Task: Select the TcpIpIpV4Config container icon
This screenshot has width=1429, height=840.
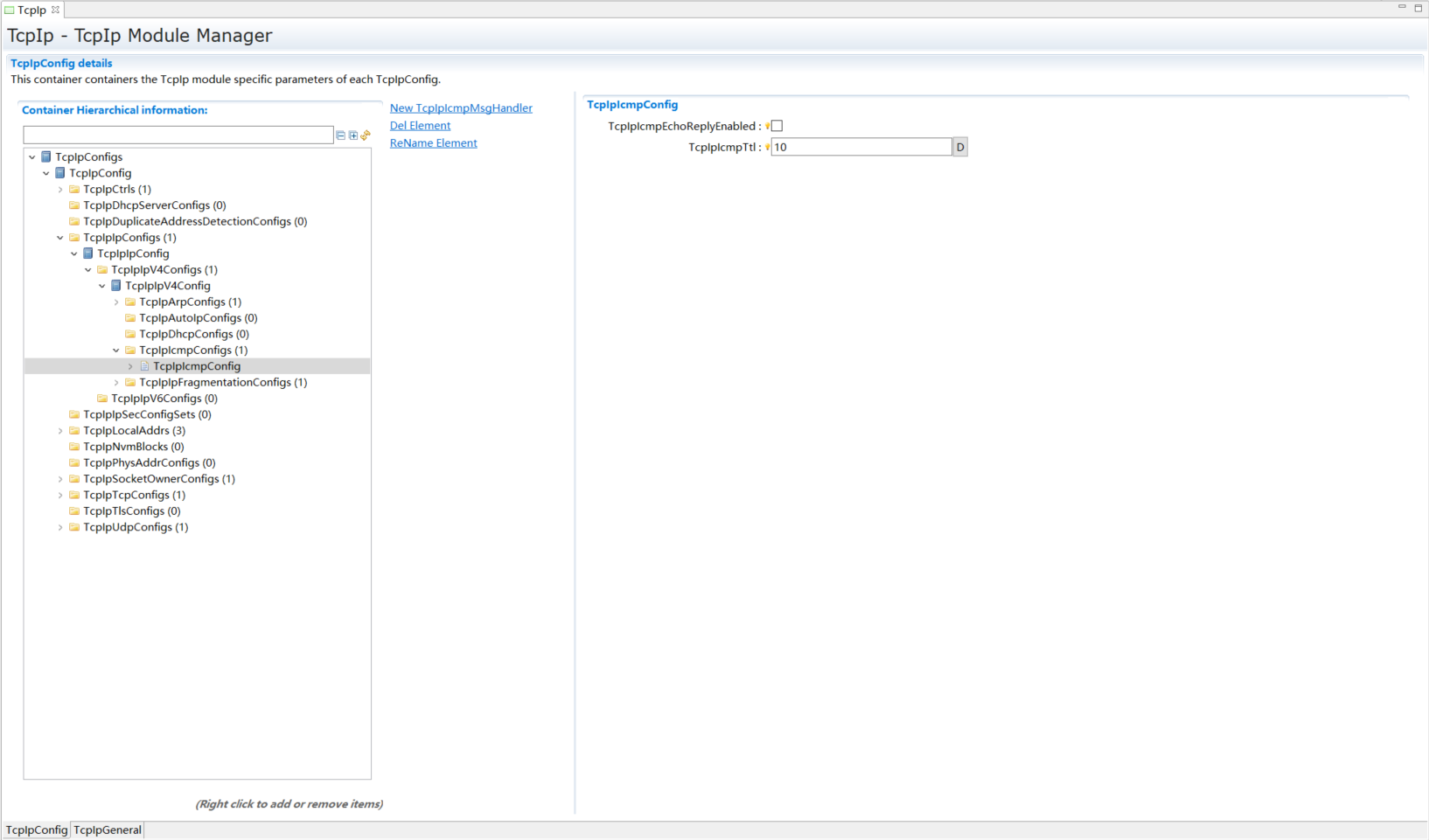Action: point(116,286)
